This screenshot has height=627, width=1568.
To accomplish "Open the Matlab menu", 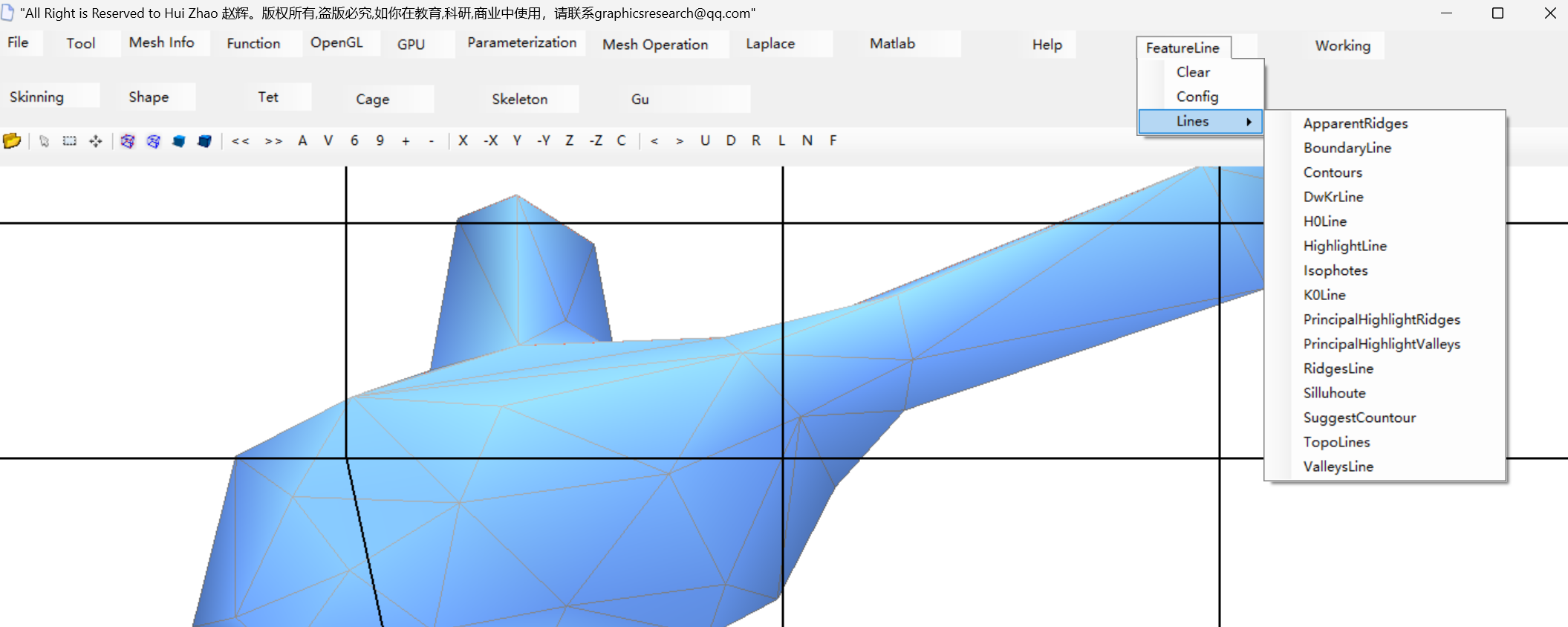I will (x=892, y=43).
